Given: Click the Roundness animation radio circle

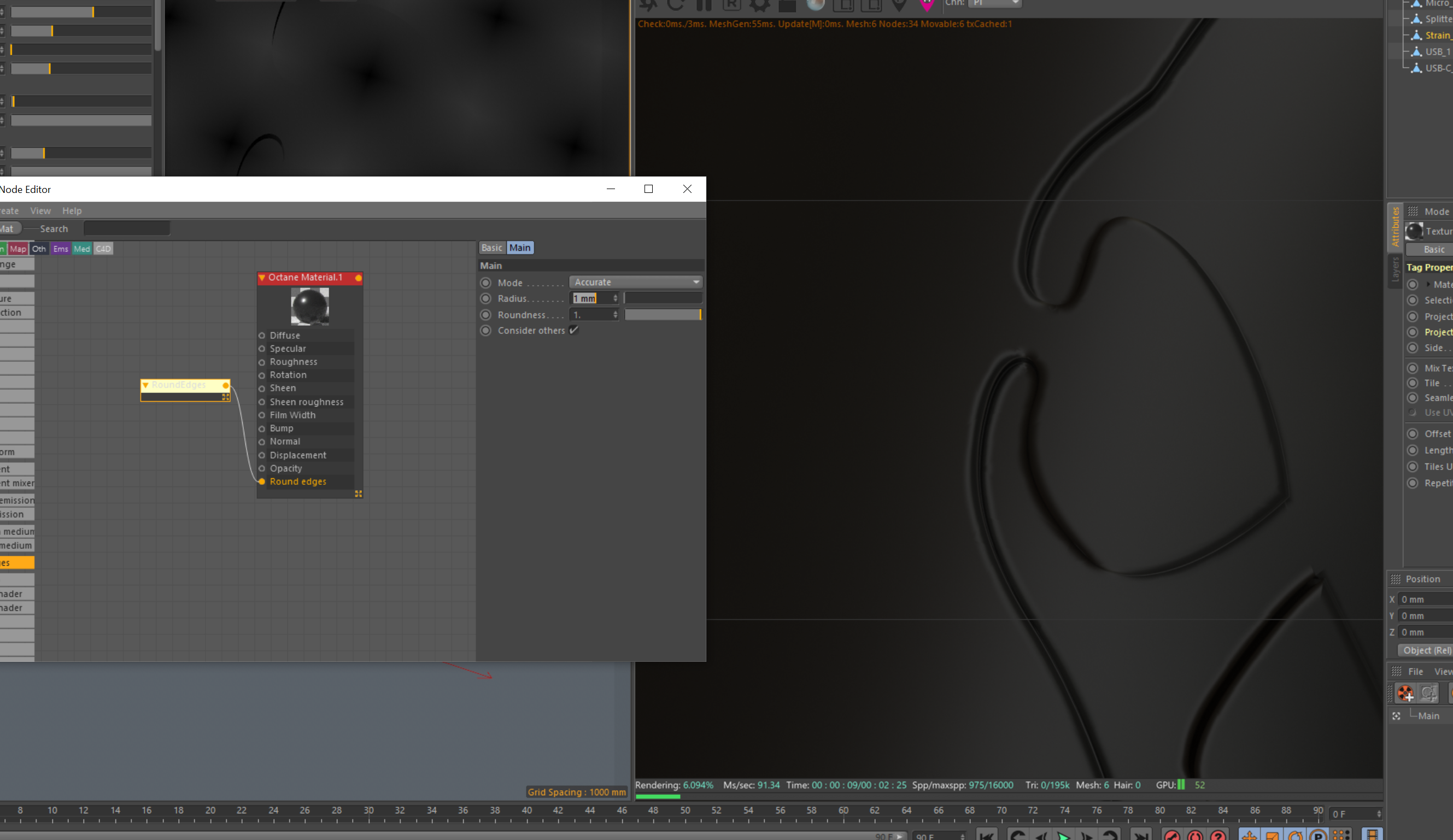Looking at the screenshot, I should (485, 314).
